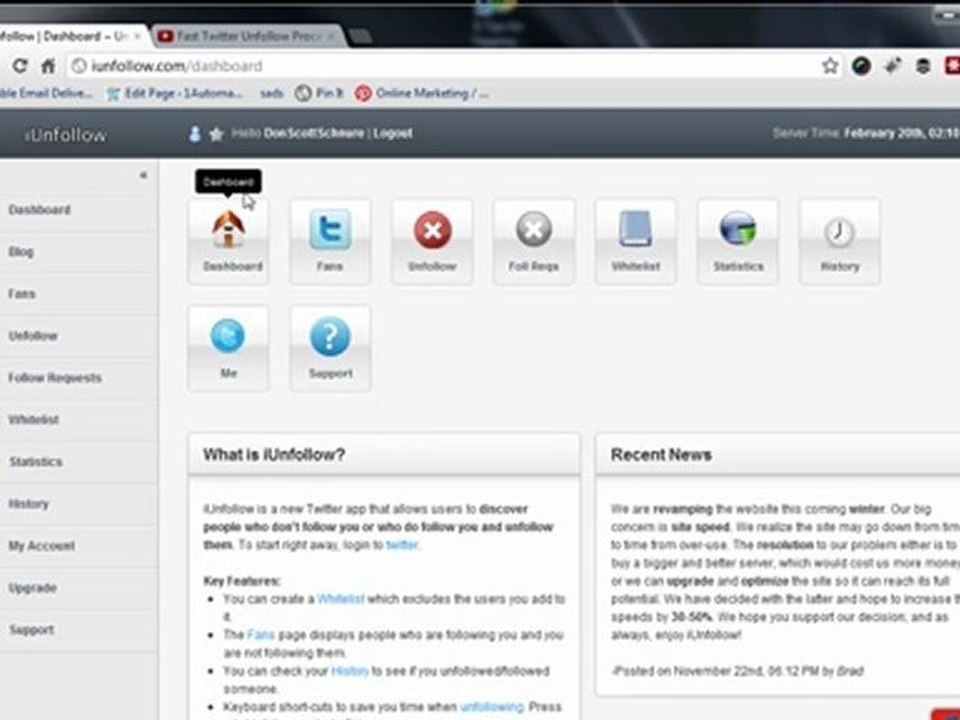The height and width of the screenshot is (720, 960).
Task: Click the browser home icon
Action: pyautogui.click(x=48, y=66)
